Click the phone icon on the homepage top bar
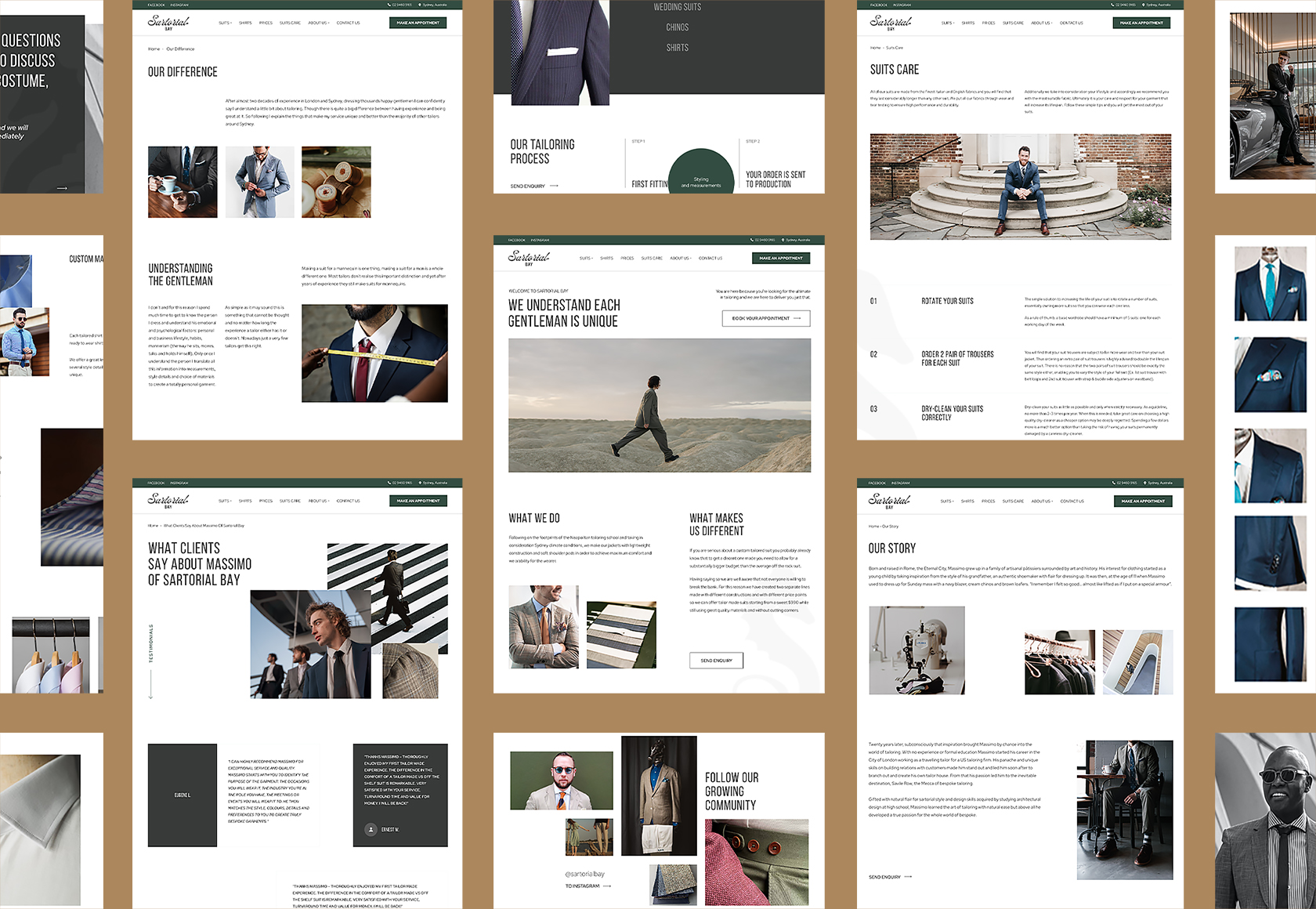Viewport: 1316px width, 909px height. (x=752, y=240)
